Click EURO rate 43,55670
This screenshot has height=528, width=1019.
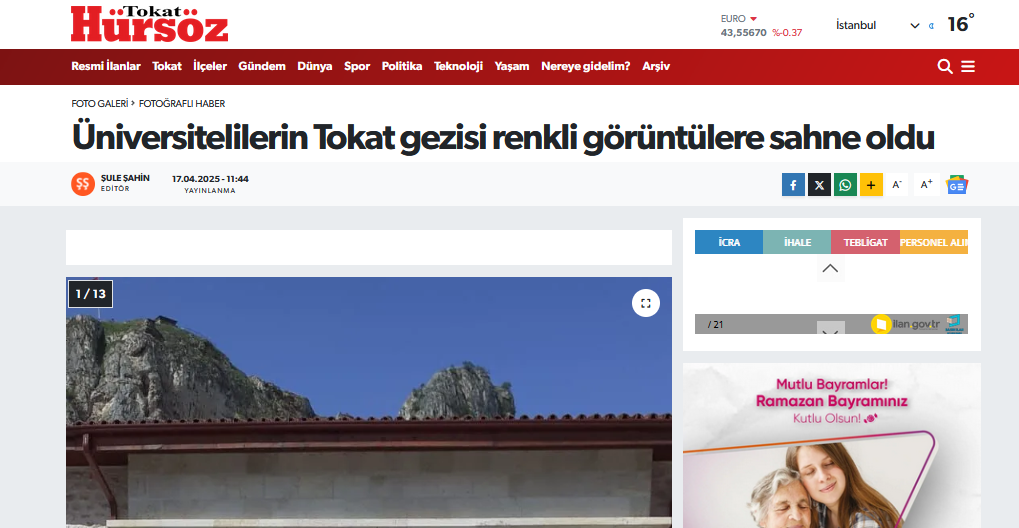tap(743, 33)
